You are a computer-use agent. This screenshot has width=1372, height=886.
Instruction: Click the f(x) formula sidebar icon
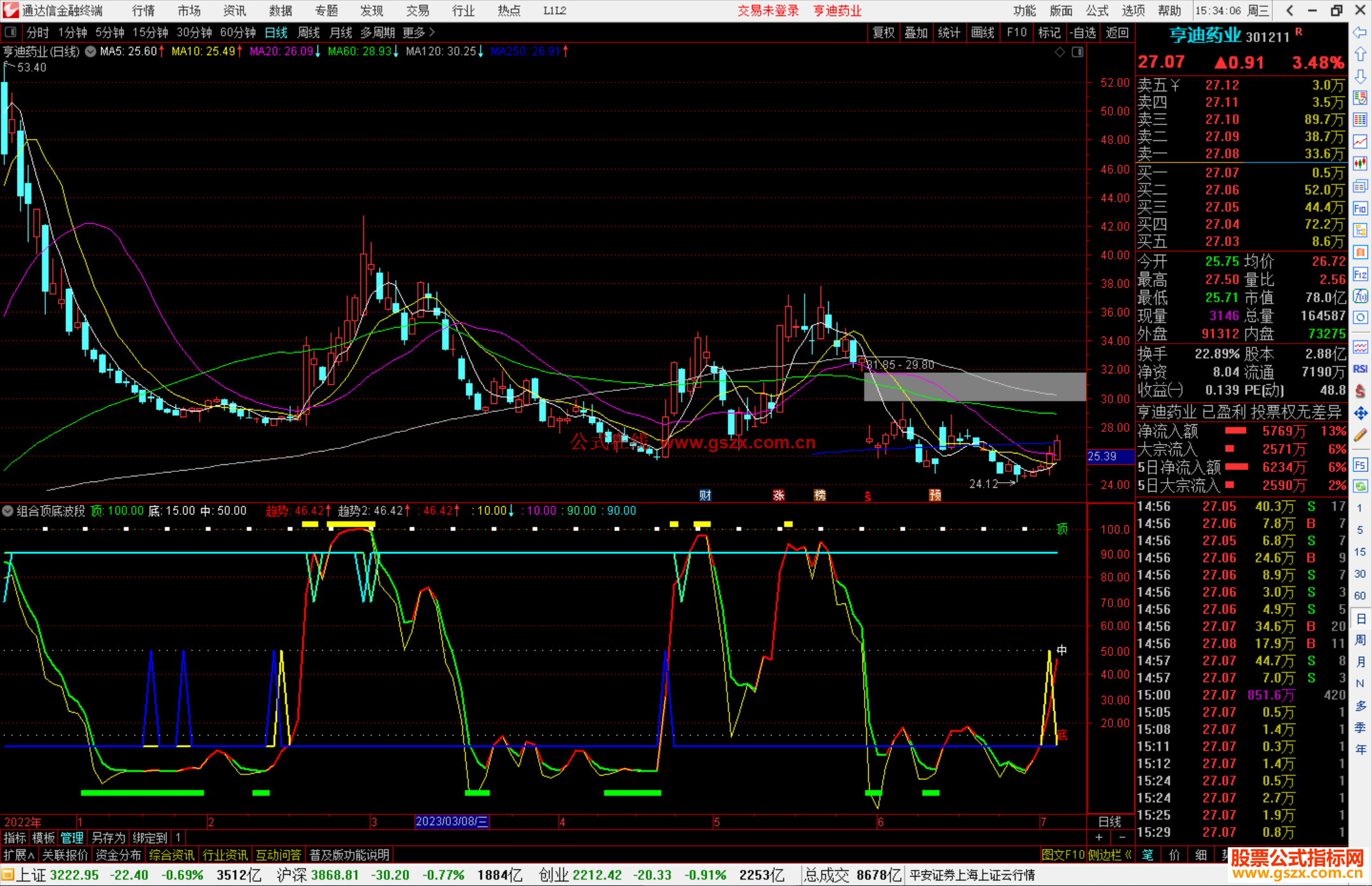pos(1360,296)
